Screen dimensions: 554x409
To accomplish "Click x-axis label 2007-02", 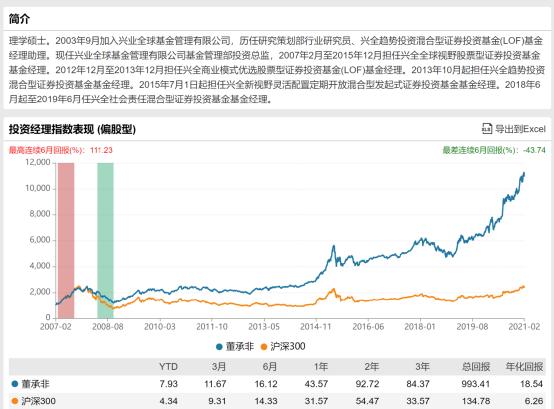I will [x=56, y=327].
